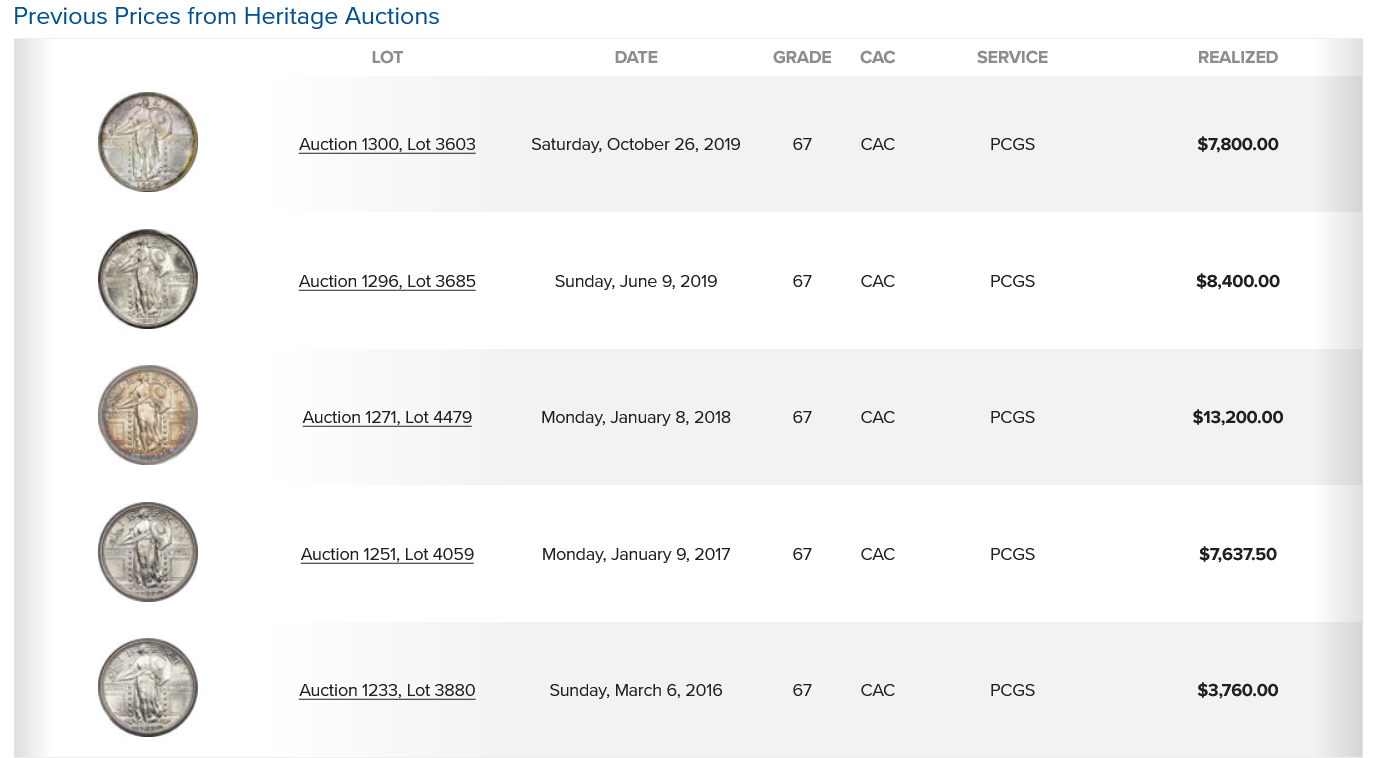Click the LOT column header
The image size is (1386, 758).
(387, 57)
